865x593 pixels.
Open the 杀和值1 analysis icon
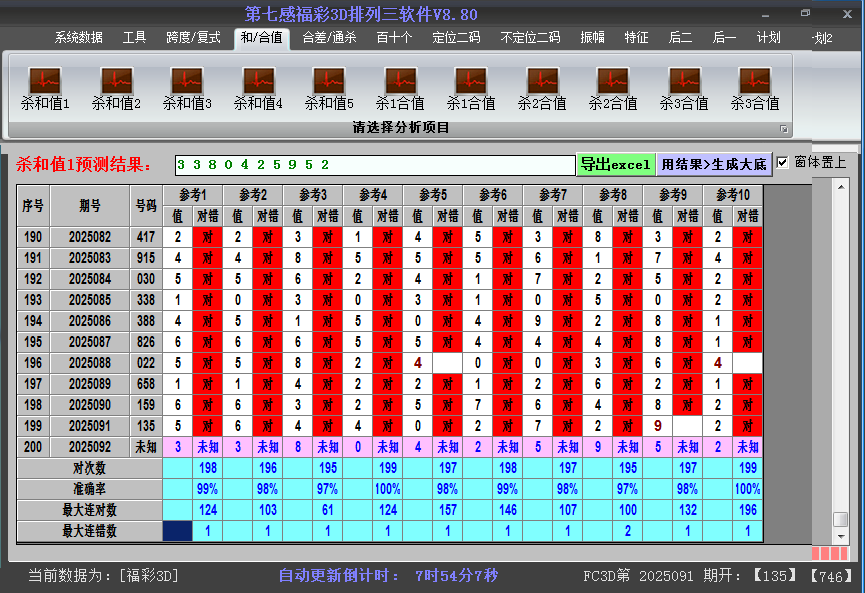coord(45,88)
